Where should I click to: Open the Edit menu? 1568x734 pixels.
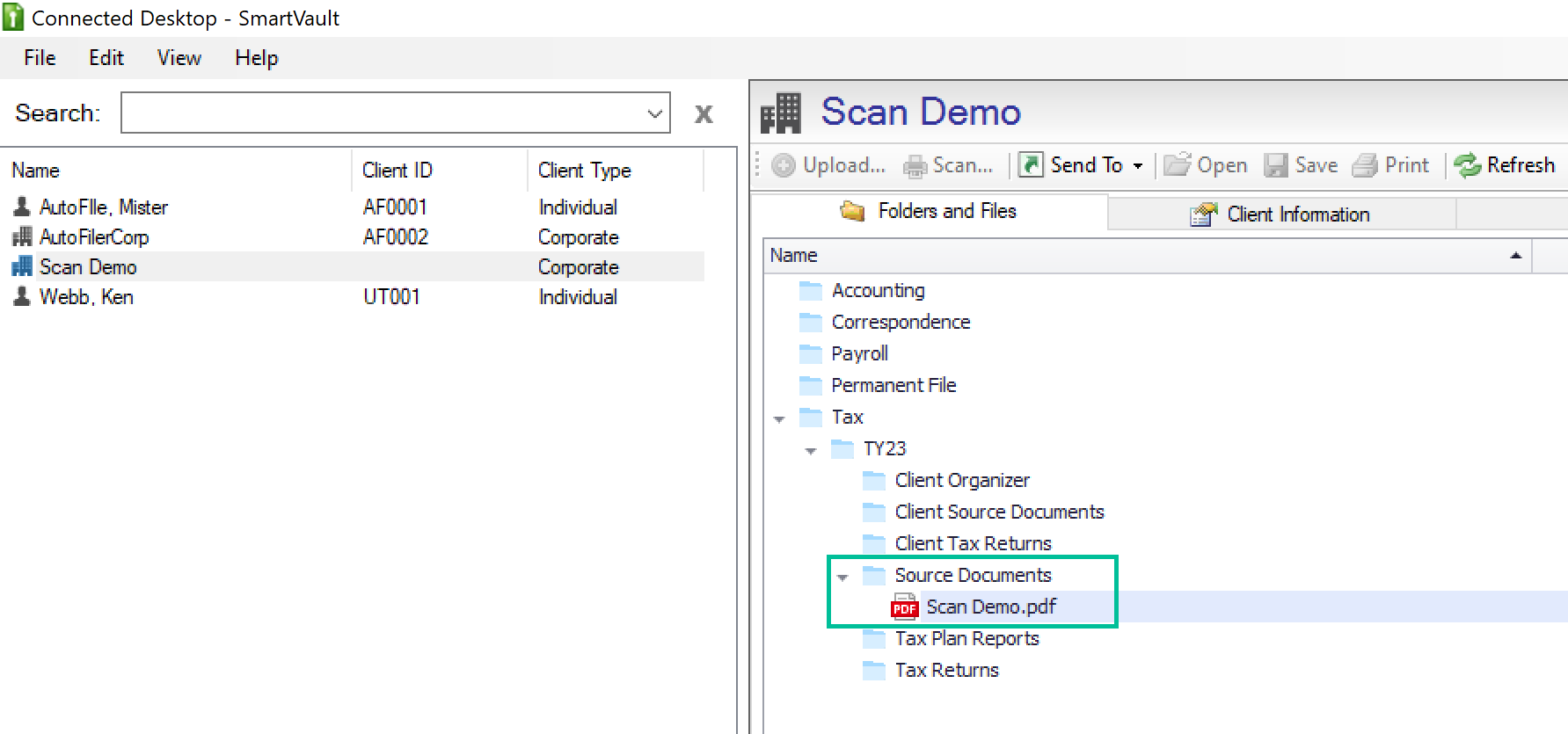tap(106, 58)
